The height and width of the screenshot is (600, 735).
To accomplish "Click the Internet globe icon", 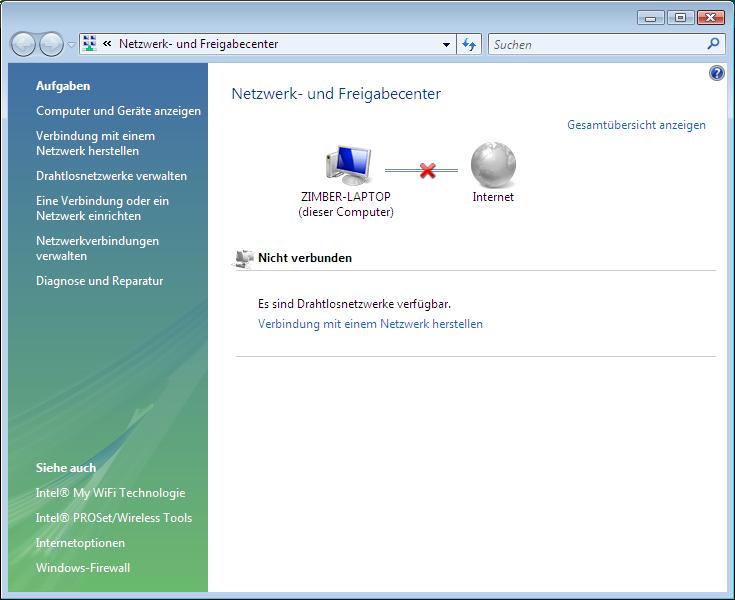I will pyautogui.click(x=493, y=165).
